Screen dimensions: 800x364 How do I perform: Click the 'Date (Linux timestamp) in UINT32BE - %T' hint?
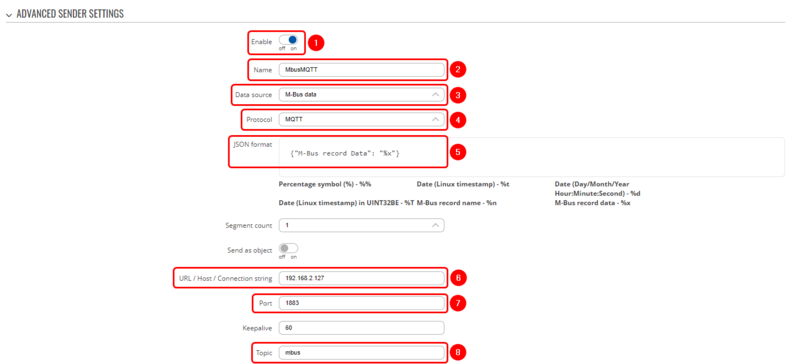pyautogui.click(x=346, y=203)
